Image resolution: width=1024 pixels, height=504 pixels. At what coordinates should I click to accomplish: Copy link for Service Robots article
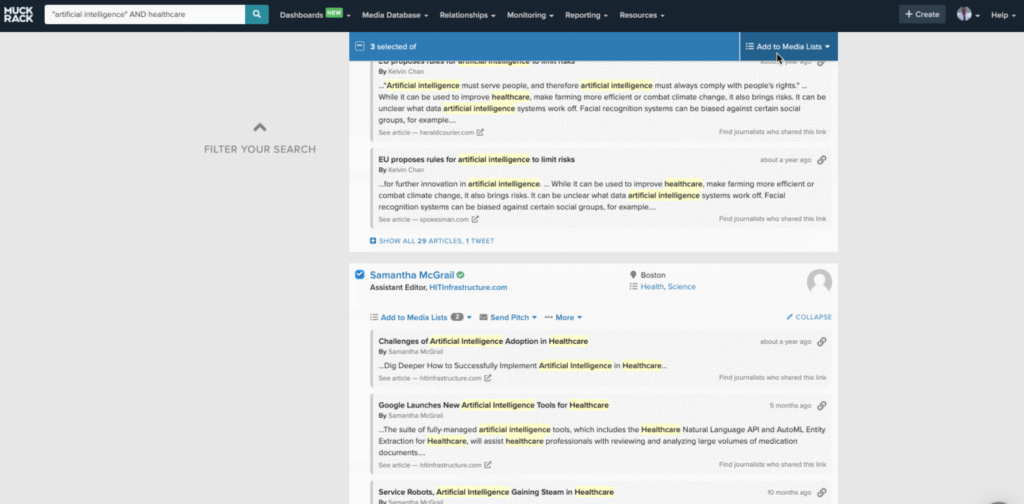(822, 492)
